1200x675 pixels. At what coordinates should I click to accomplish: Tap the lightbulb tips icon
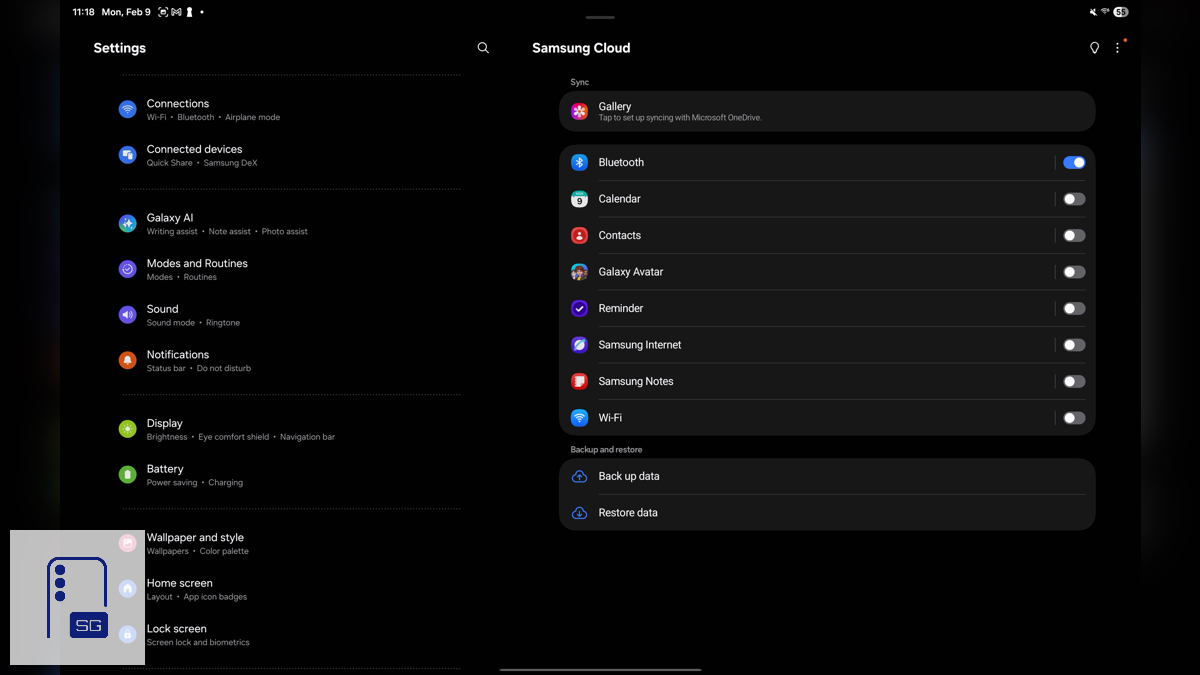1094,48
